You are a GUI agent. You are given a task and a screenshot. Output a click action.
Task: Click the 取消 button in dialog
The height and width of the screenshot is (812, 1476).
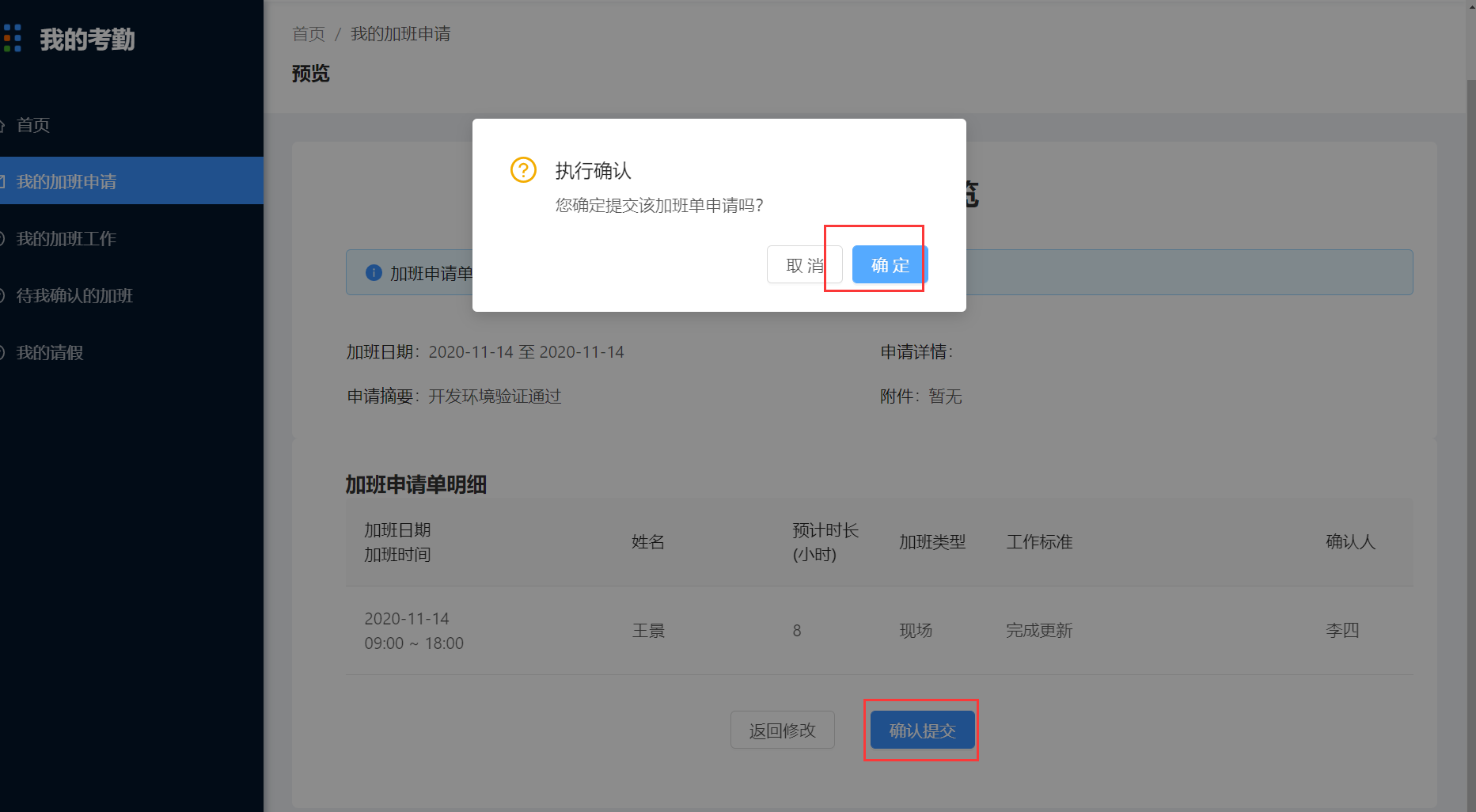[x=804, y=264]
